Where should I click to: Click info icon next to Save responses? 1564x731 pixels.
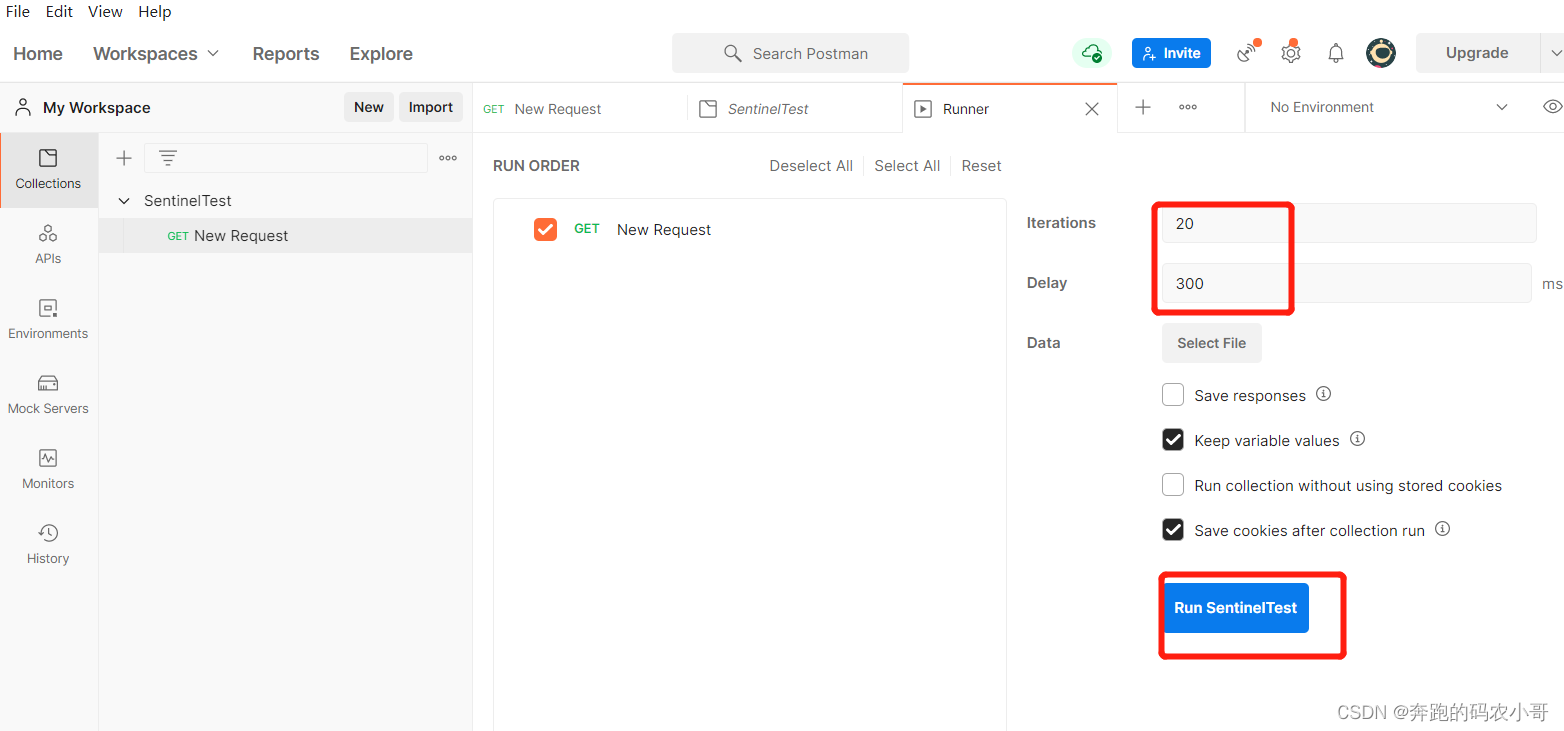[x=1323, y=394]
